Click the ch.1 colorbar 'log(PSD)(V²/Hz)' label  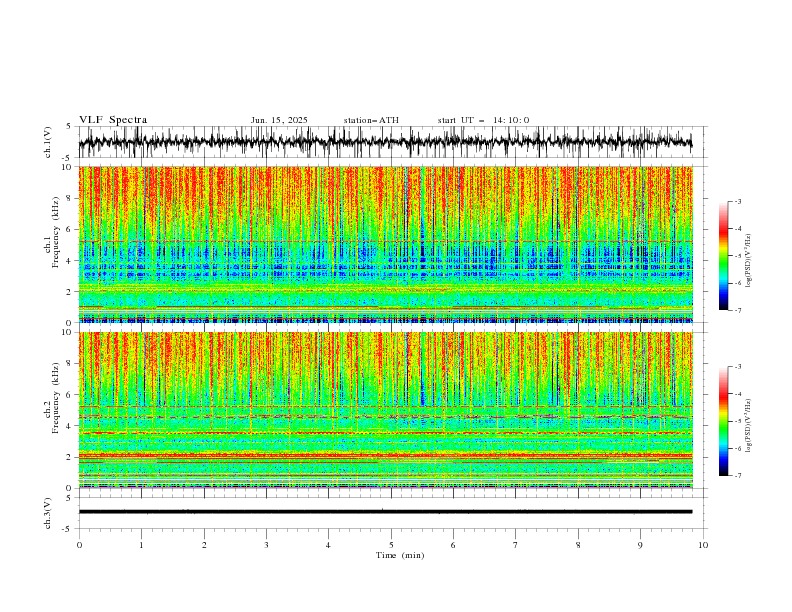click(749, 261)
